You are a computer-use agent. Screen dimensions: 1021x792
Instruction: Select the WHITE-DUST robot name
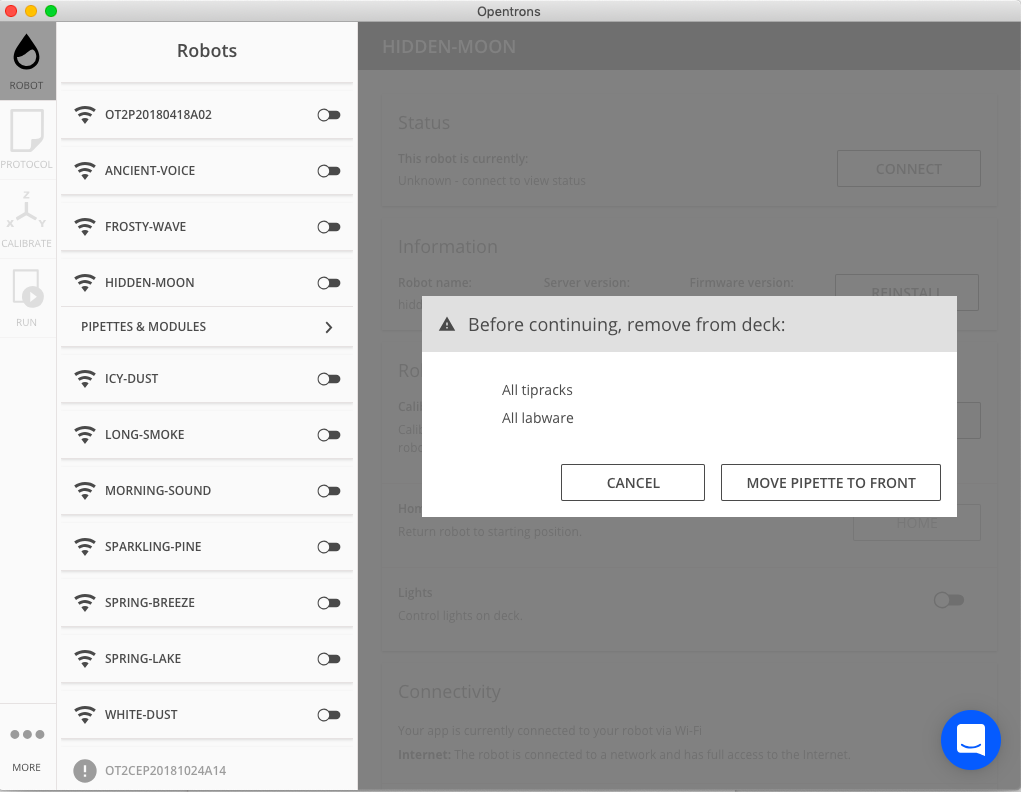141,714
